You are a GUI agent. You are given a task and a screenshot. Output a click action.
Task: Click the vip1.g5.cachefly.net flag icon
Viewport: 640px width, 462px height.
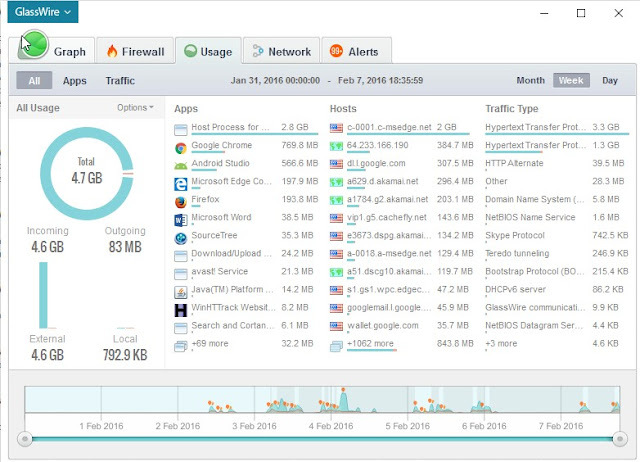(336, 218)
